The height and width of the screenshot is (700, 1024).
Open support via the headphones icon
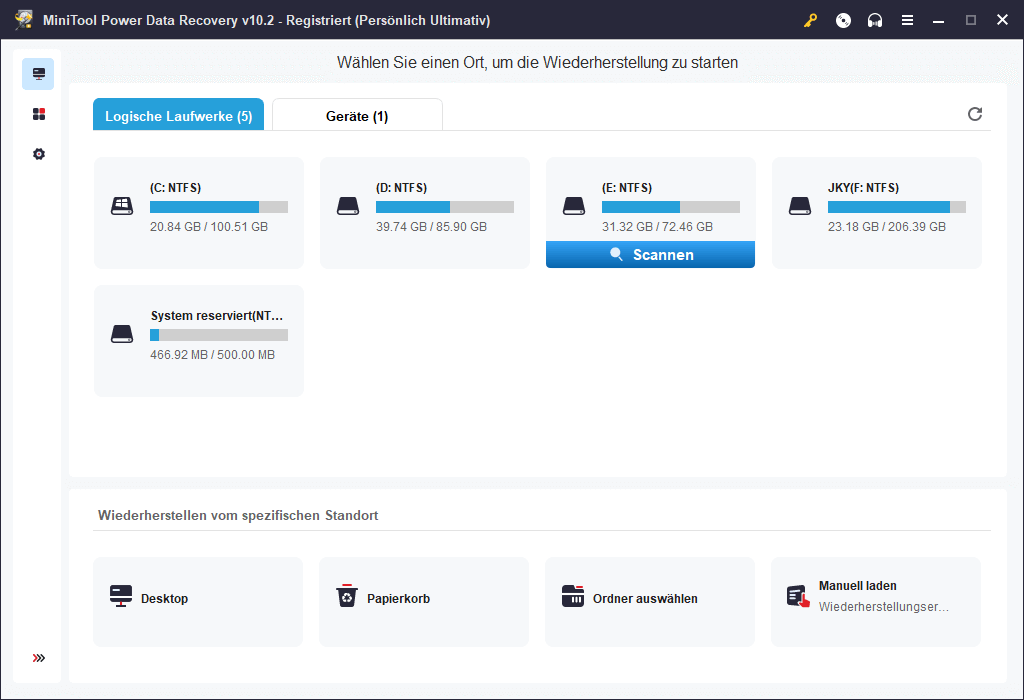tap(875, 20)
